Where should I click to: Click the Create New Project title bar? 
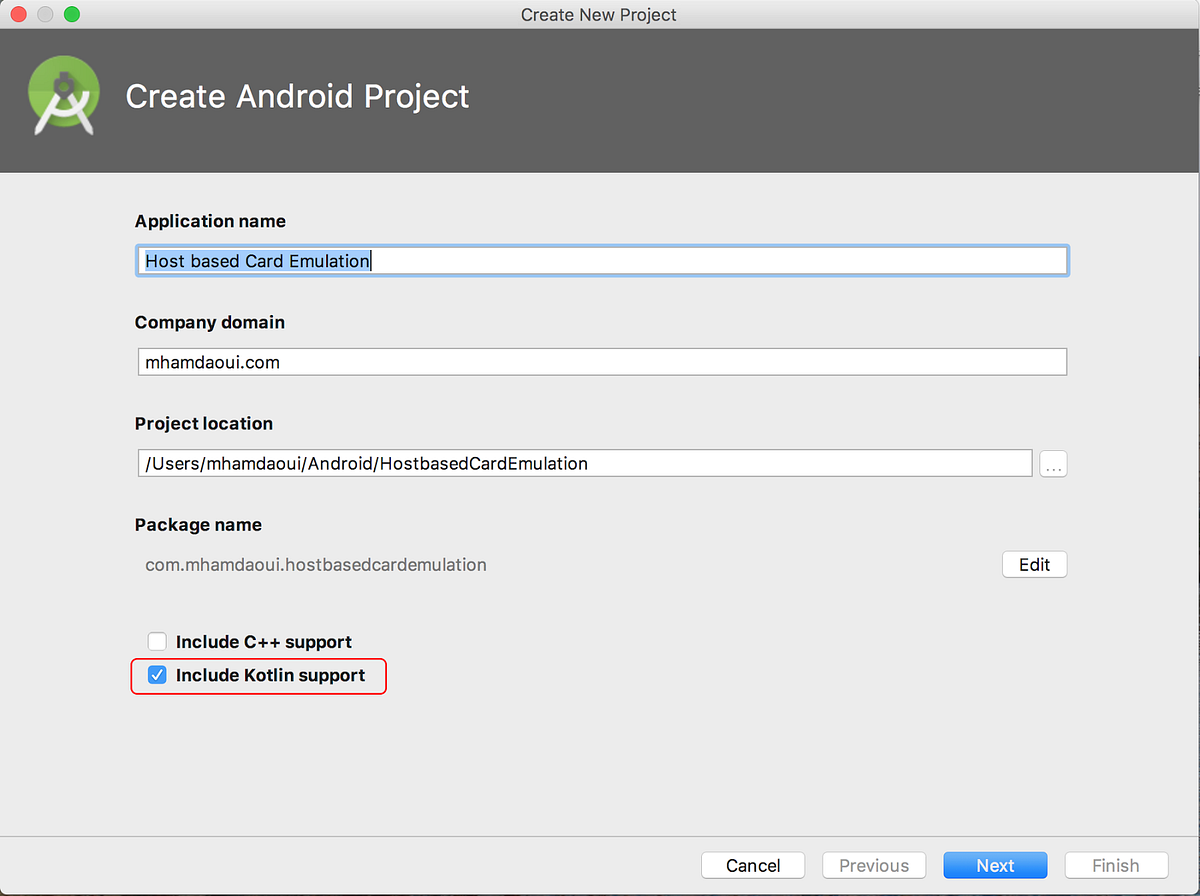pos(598,15)
